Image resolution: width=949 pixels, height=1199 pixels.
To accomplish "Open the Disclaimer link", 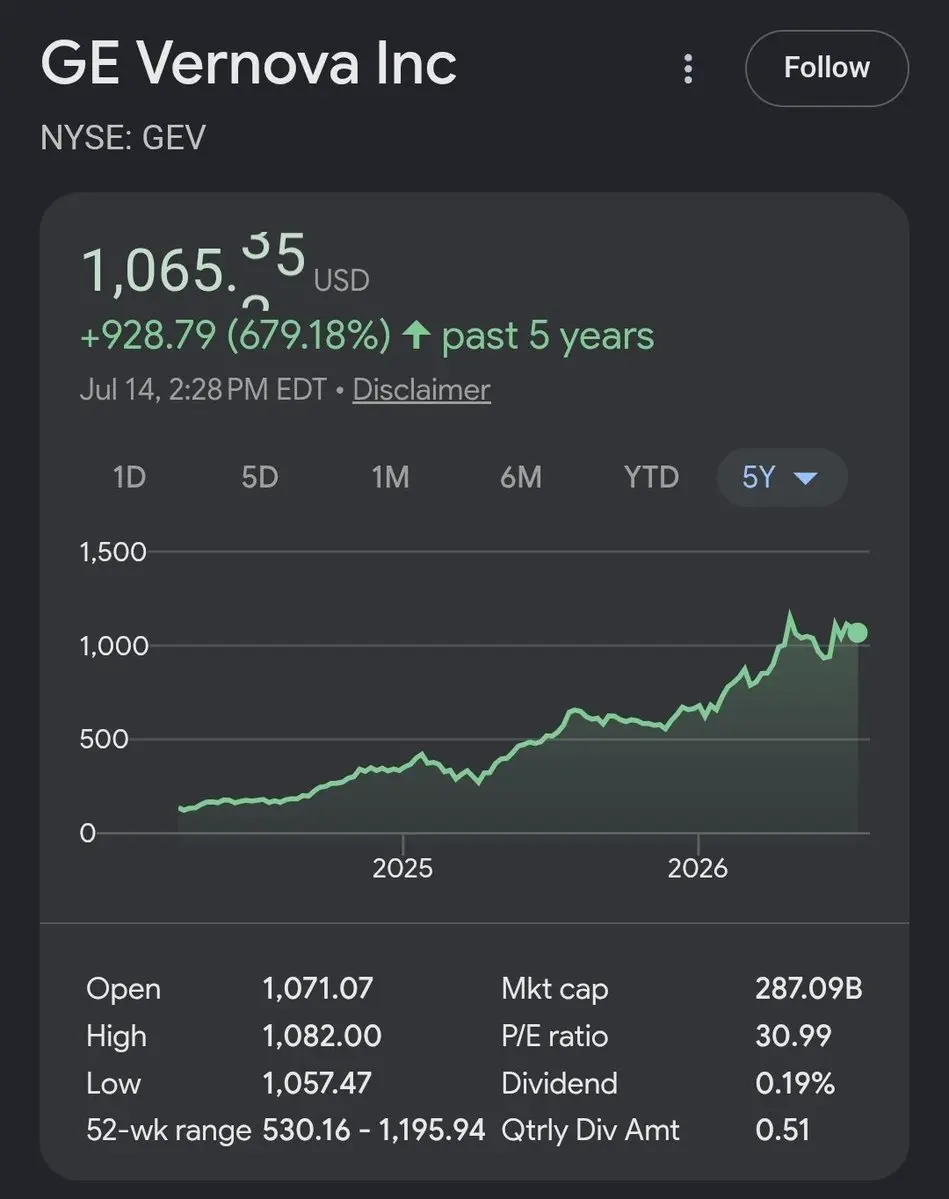I will point(421,390).
